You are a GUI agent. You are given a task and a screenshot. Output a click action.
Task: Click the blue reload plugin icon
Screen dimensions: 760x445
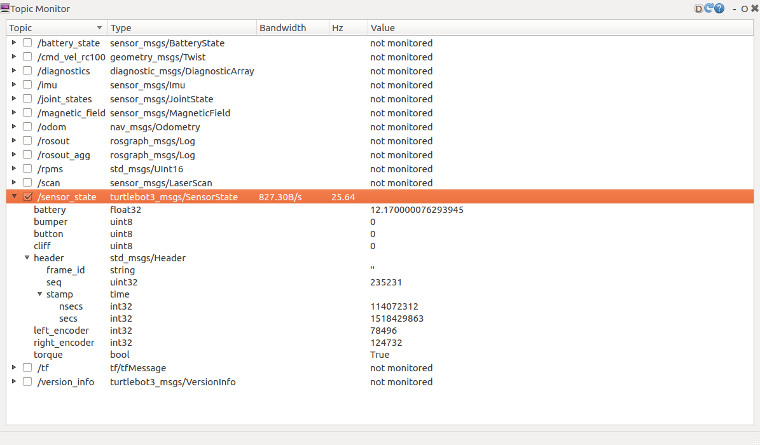click(709, 8)
